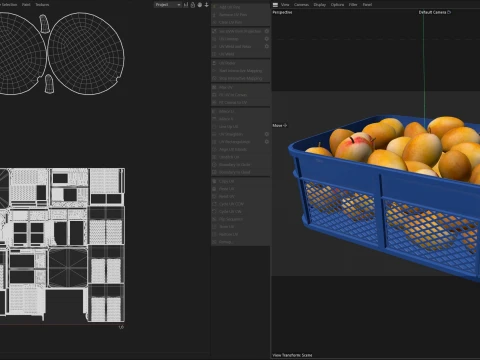Open the viewport hamburger menu icon
Screen dimensions: 480x360
[x=275, y=5]
